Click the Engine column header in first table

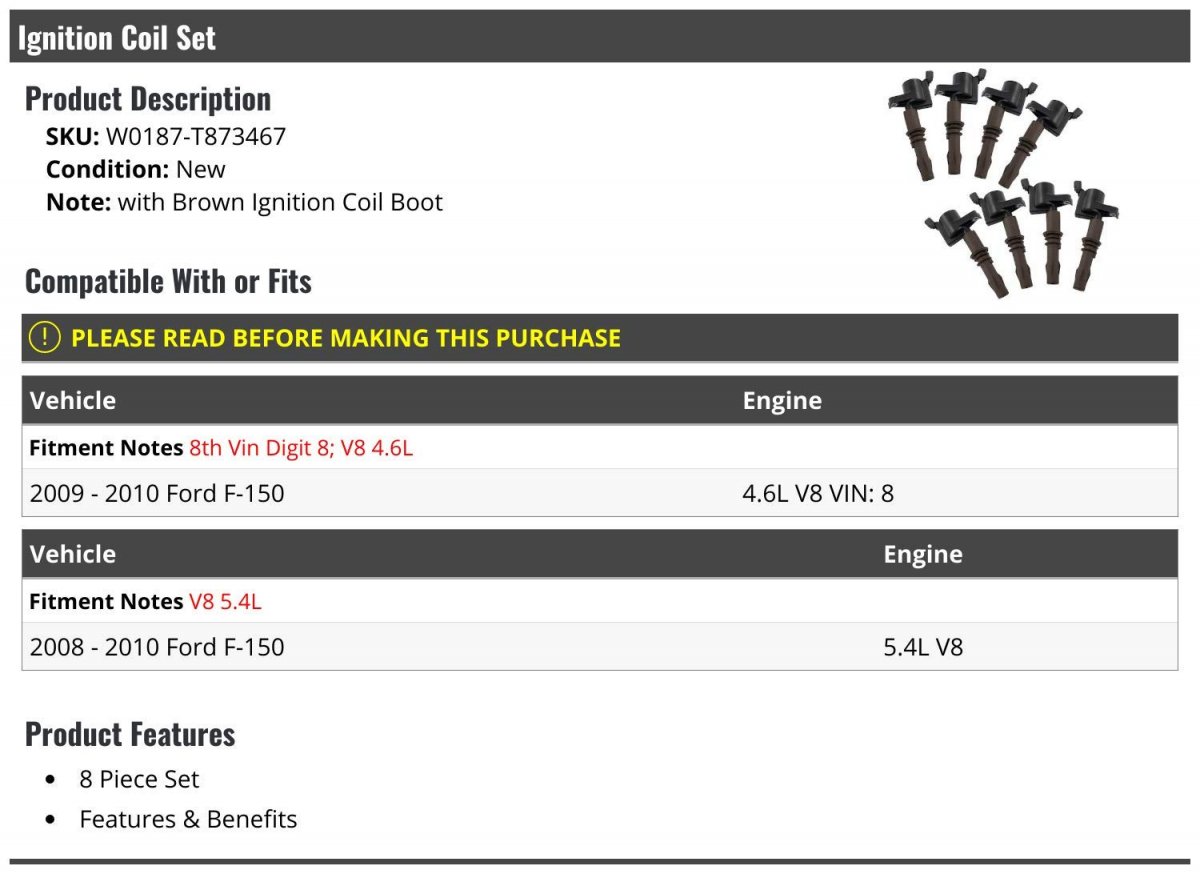pyautogui.click(x=782, y=400)
